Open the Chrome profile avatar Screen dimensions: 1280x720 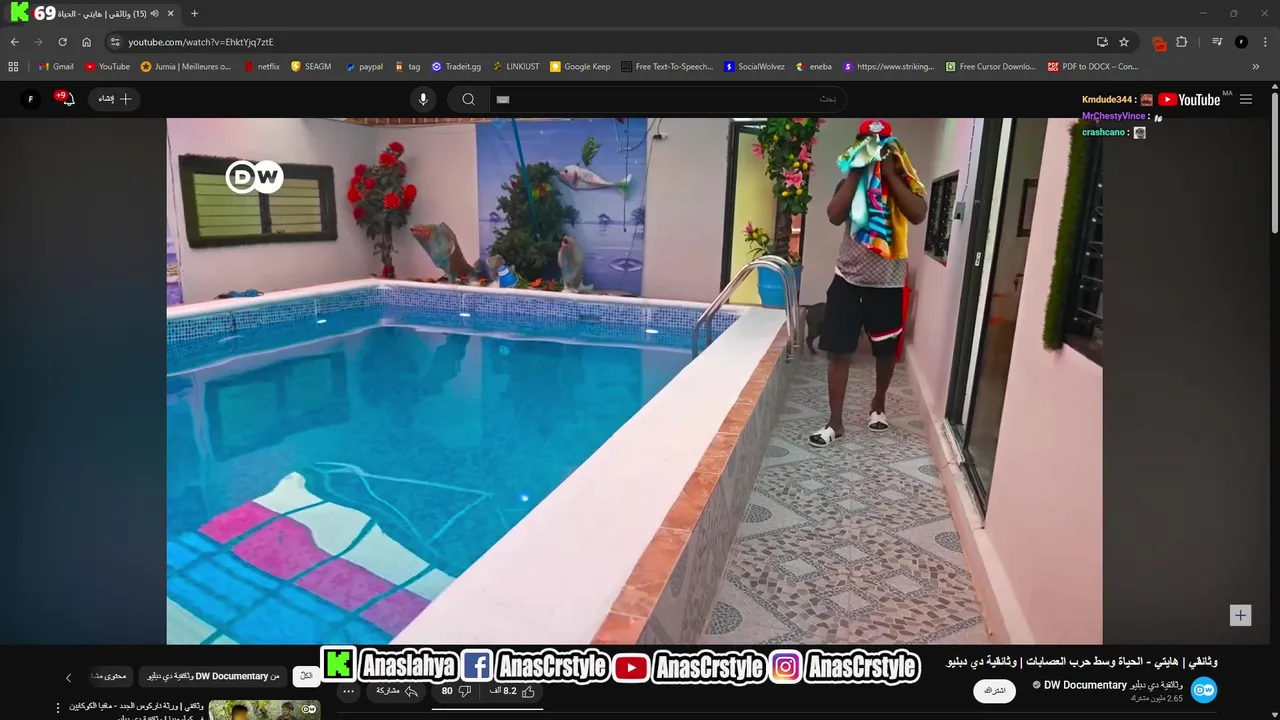(x=1241, y=42)
